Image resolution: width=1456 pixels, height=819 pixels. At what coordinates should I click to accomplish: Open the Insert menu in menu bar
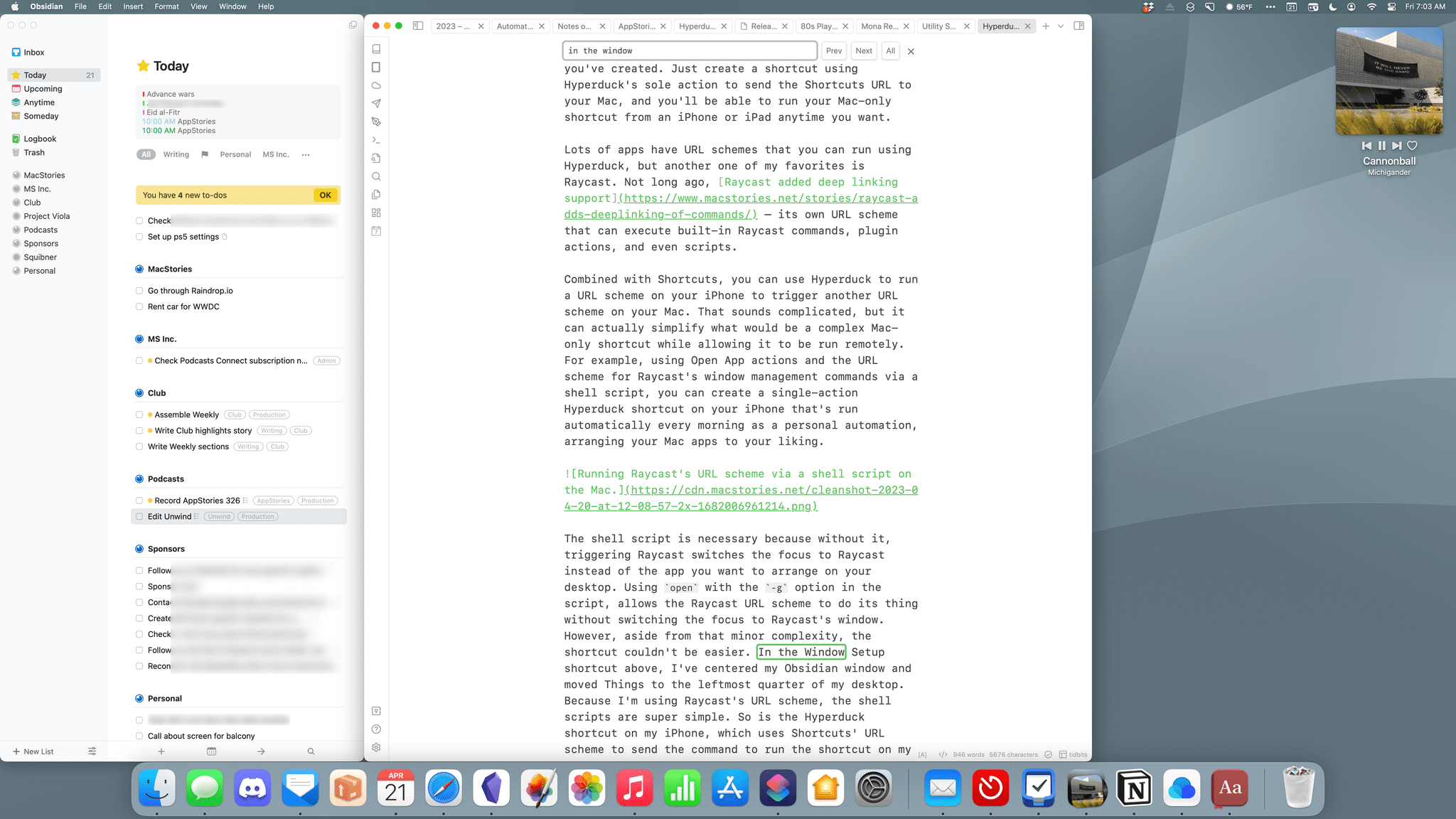click(x=133, y=6)
